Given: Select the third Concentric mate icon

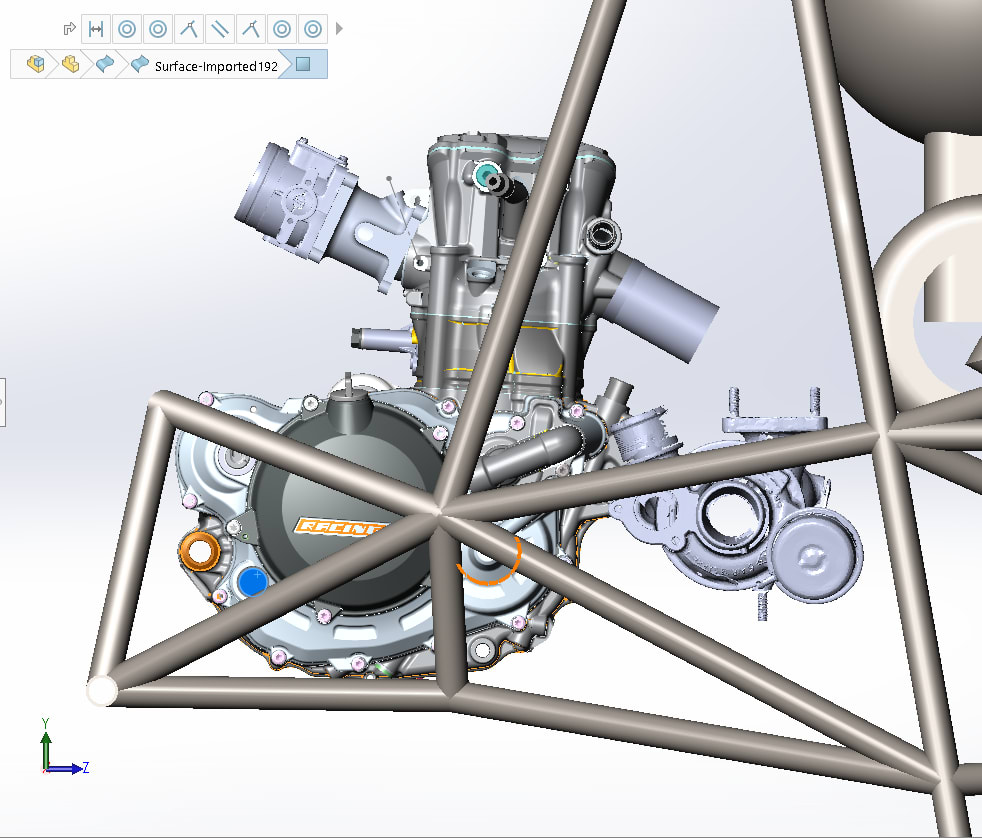Looking at the screenshot, I should (x=282, y=29).
